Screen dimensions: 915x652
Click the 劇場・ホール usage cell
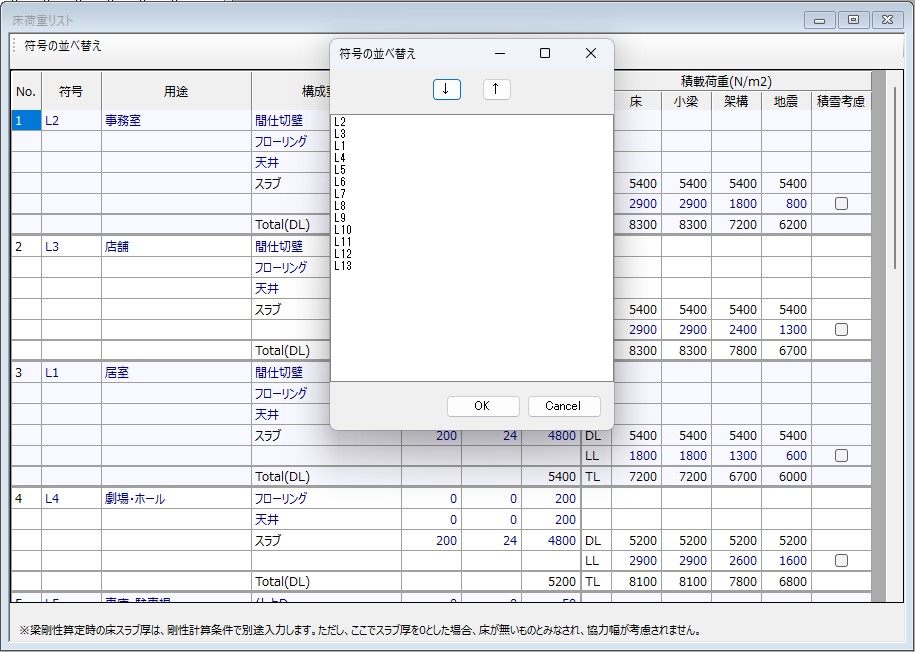[176, 498]
